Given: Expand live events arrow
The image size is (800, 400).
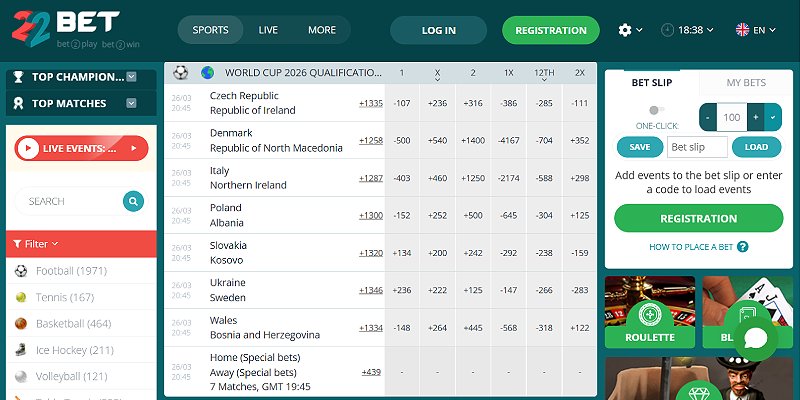Looking at the screenshot, I should pos(134,148).
